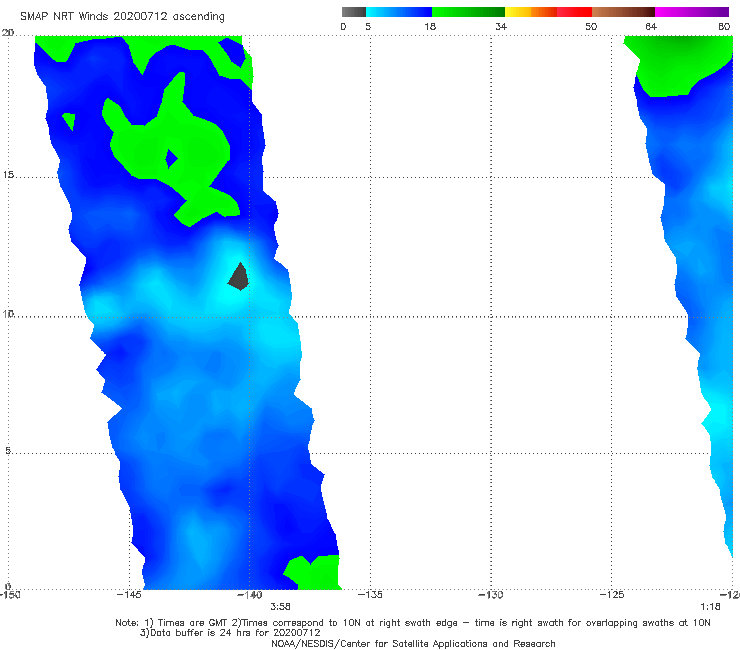Click the green patch at the swath bottom near 0N

[x=313, y=573]
